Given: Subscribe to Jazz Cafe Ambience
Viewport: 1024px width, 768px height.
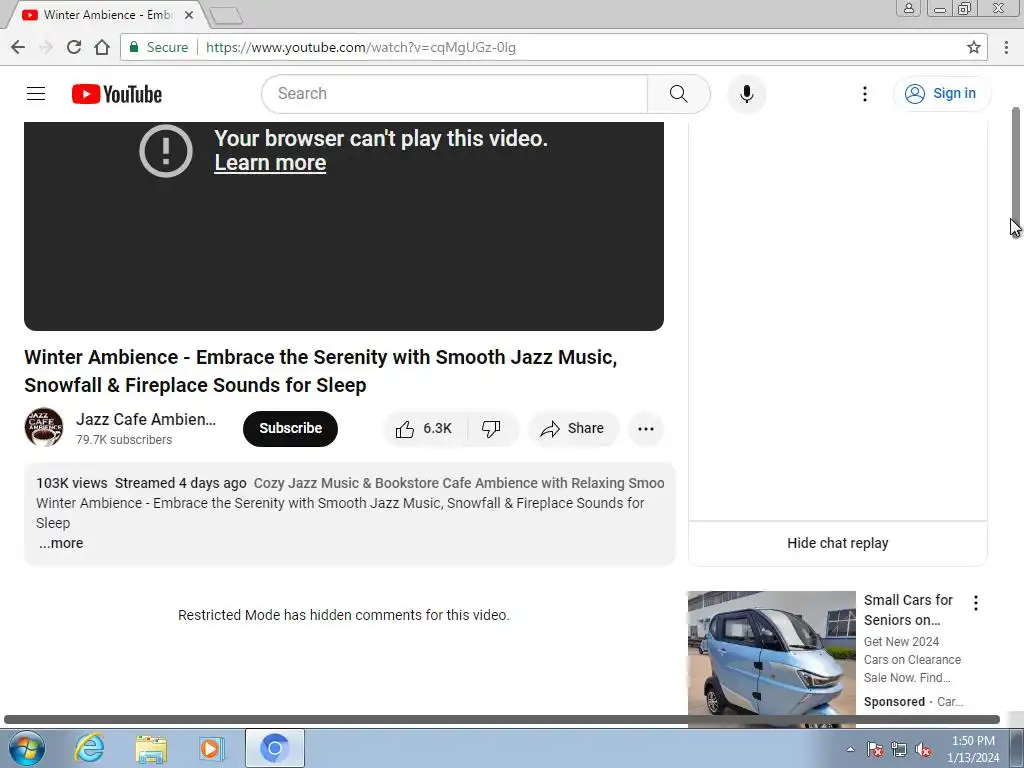Looking at the screenshot, I should [x=290, y=428].
